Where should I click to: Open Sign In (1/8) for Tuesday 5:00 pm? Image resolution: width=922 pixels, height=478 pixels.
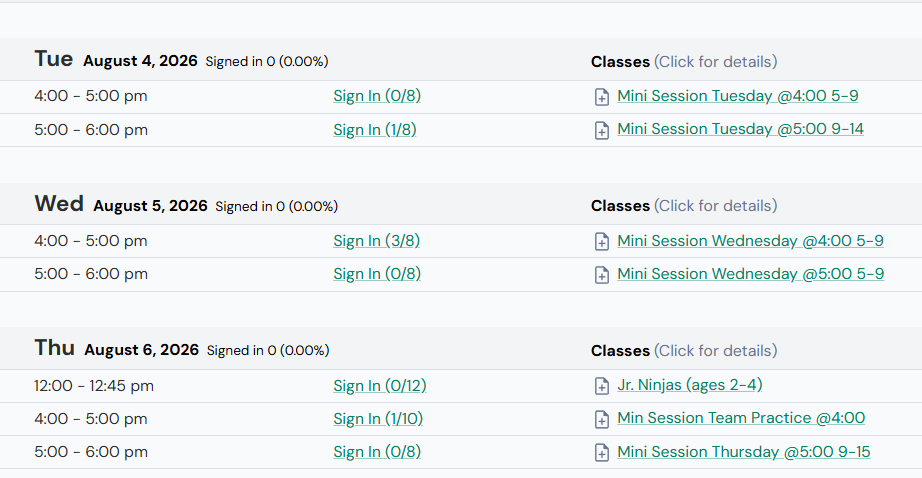(375, 130)
